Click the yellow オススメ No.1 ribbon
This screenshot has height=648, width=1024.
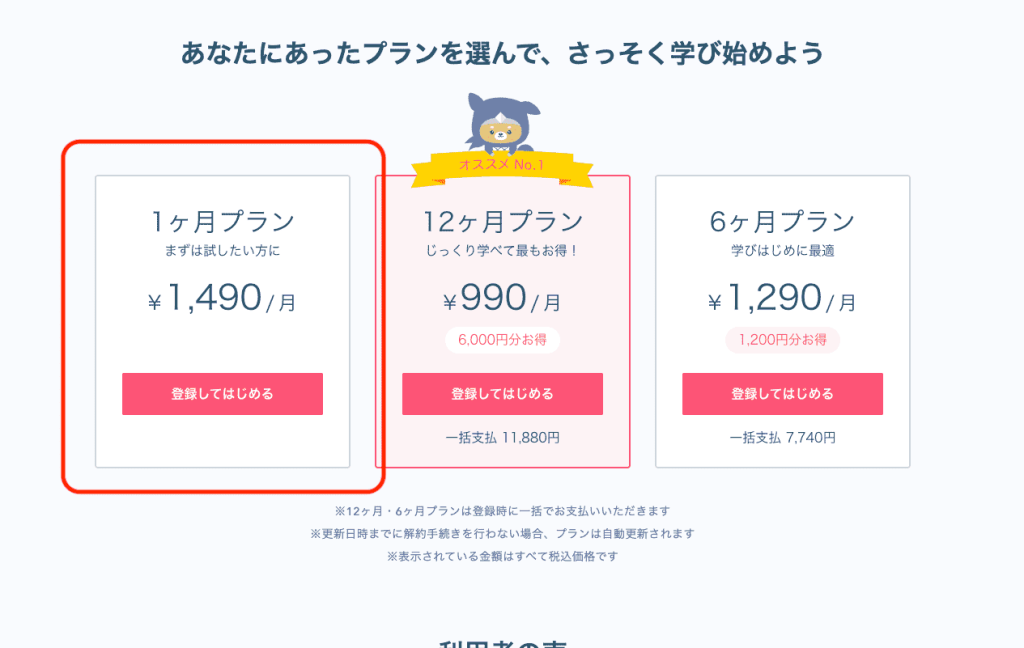click(x=502, y=163)
